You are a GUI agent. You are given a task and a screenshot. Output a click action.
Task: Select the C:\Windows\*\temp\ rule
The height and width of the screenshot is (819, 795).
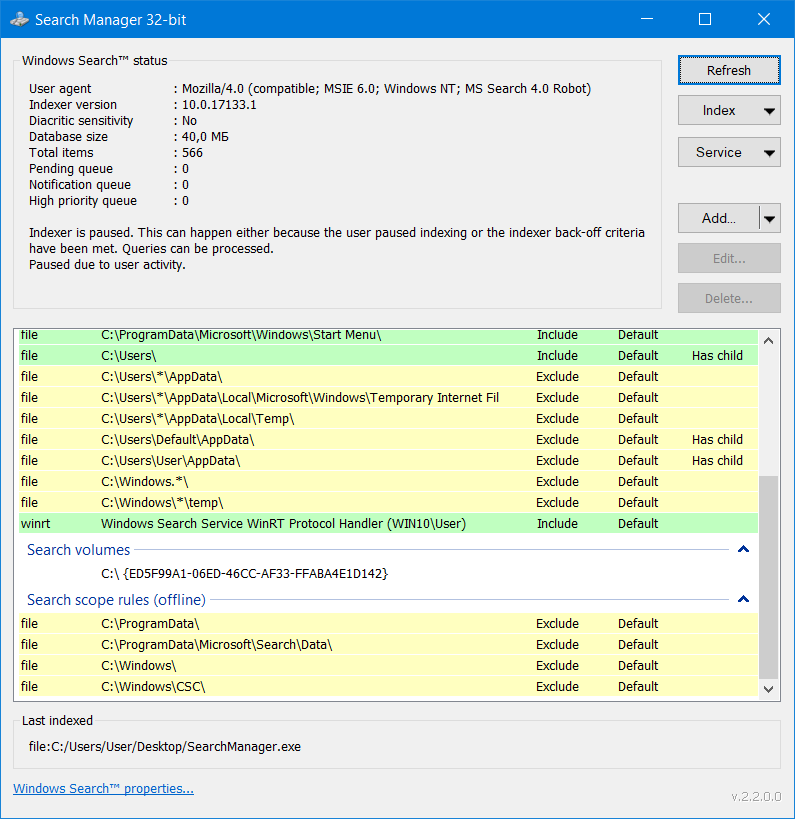coord(388,502)
